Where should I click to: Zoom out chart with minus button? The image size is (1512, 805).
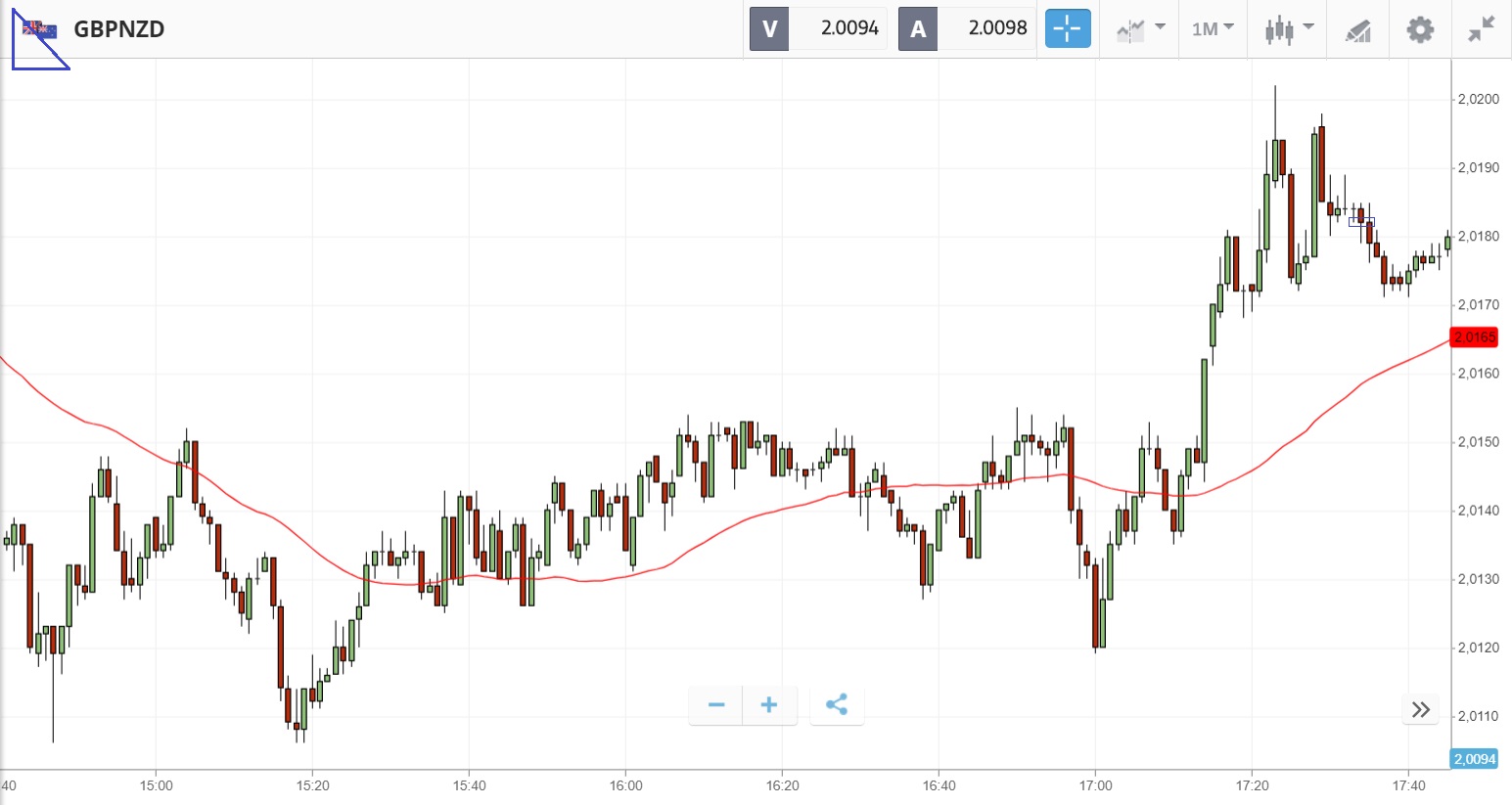pyautogui.click(x=715, y=705)
